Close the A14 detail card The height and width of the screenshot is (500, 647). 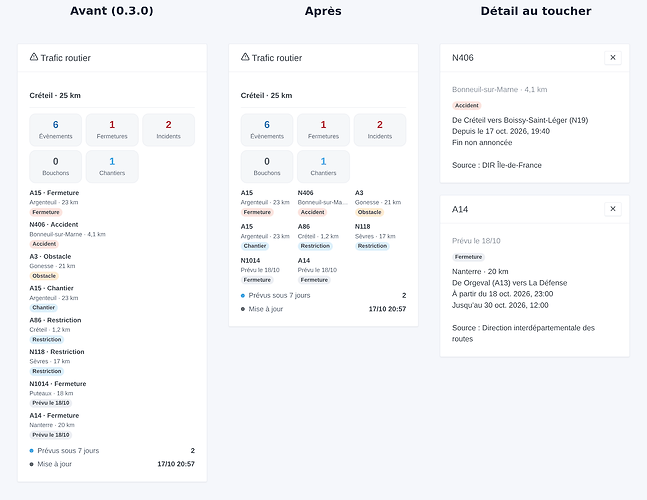tap(613, 209)
